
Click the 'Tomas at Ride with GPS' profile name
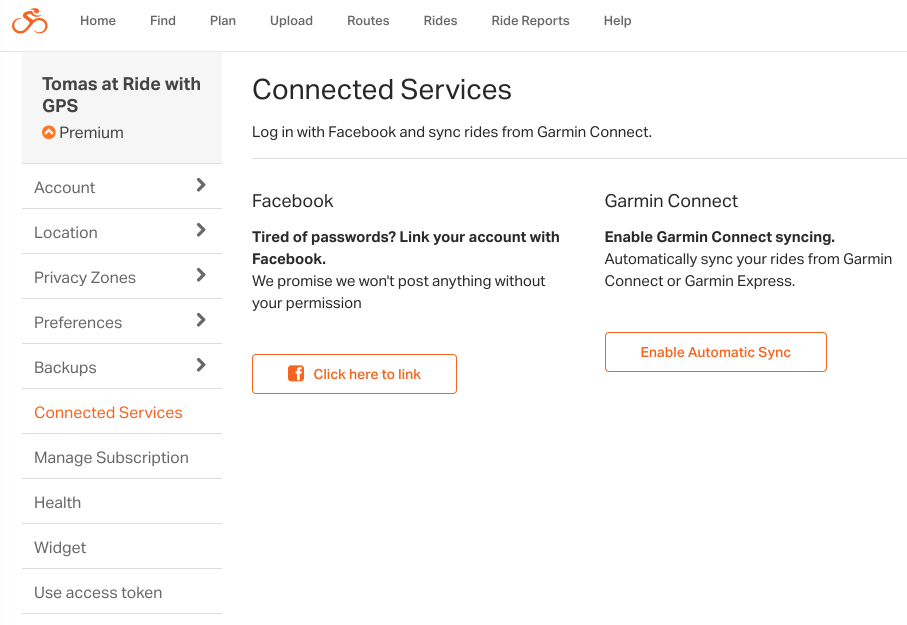pos(121,95)
